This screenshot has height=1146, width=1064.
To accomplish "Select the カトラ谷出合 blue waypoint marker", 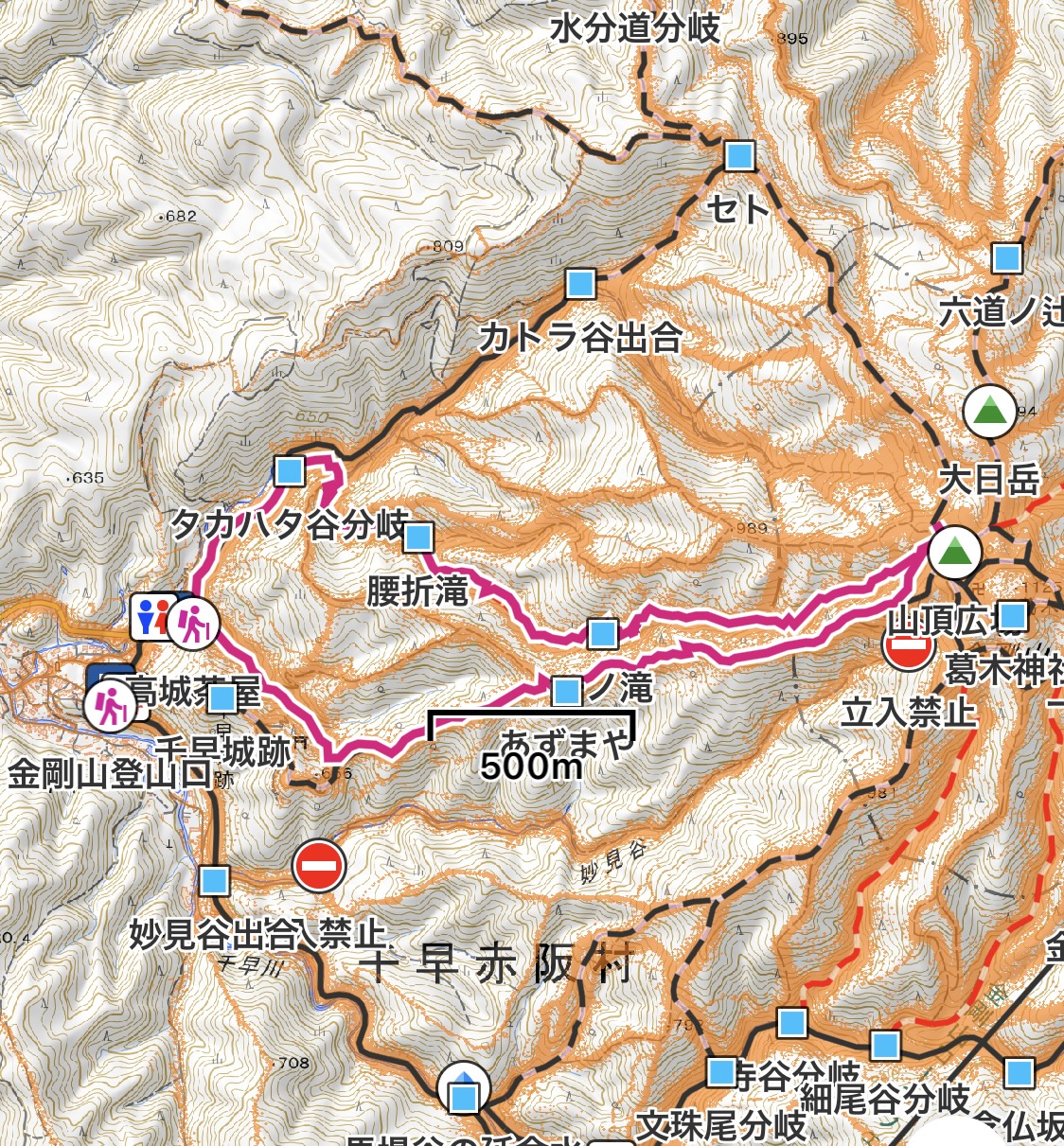I will click(x=581, y=283).
